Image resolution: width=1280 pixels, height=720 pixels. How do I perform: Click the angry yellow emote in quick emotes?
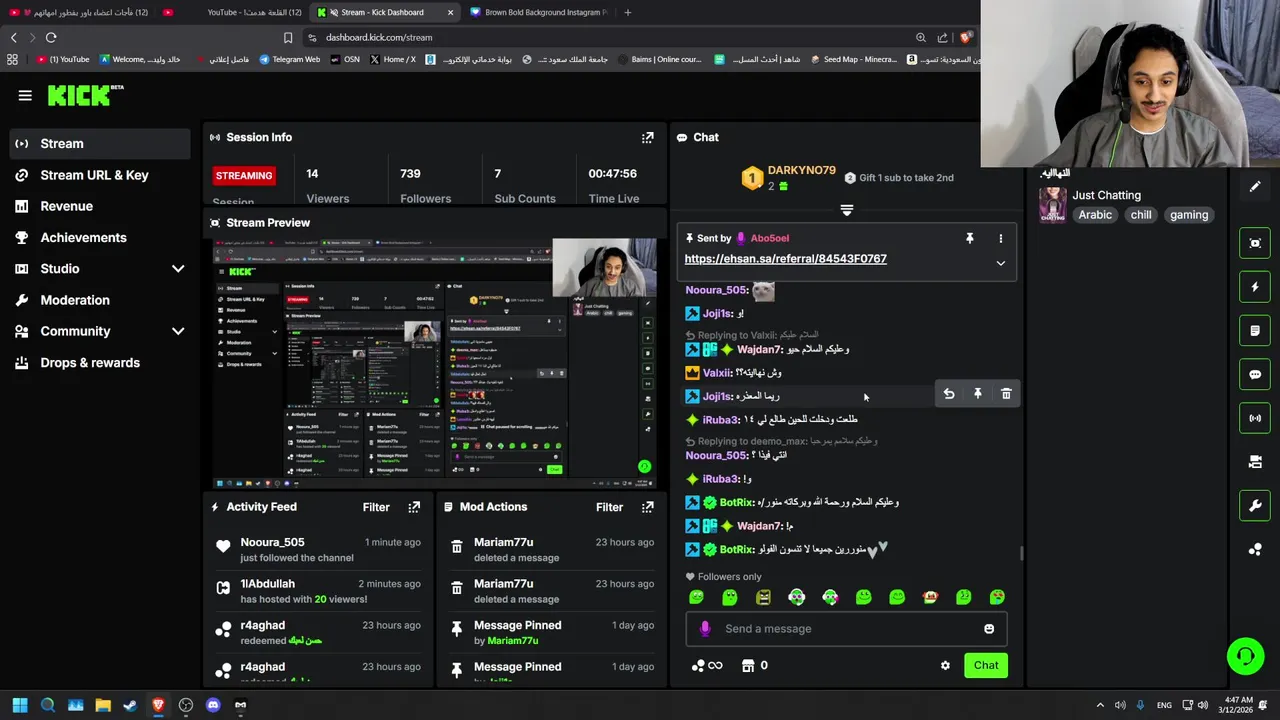[763, 597]
